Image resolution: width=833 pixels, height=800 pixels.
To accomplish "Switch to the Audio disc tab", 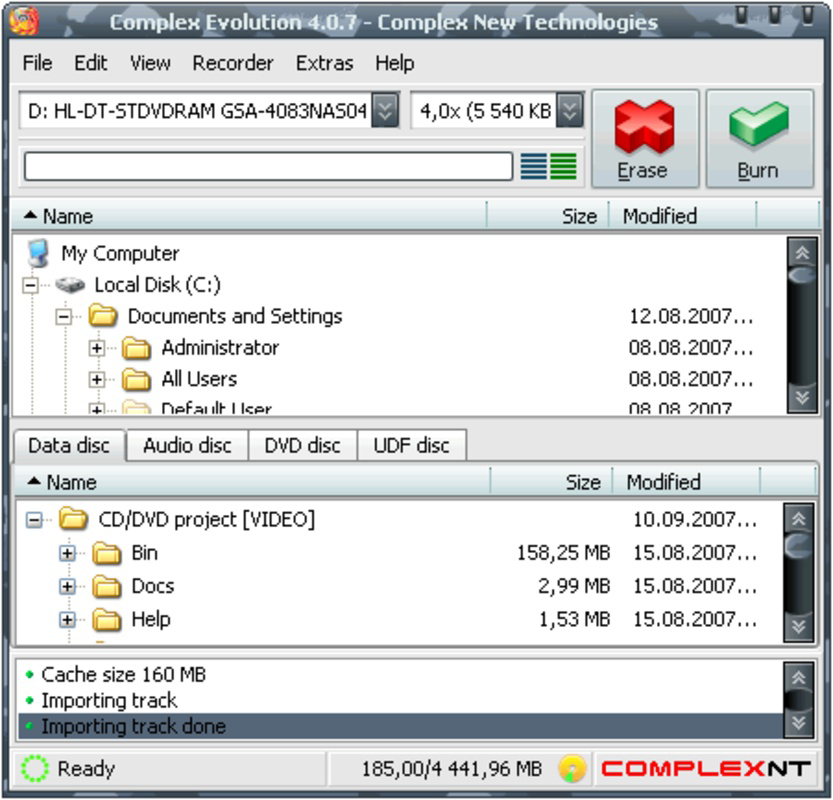I will coord(188,445).
